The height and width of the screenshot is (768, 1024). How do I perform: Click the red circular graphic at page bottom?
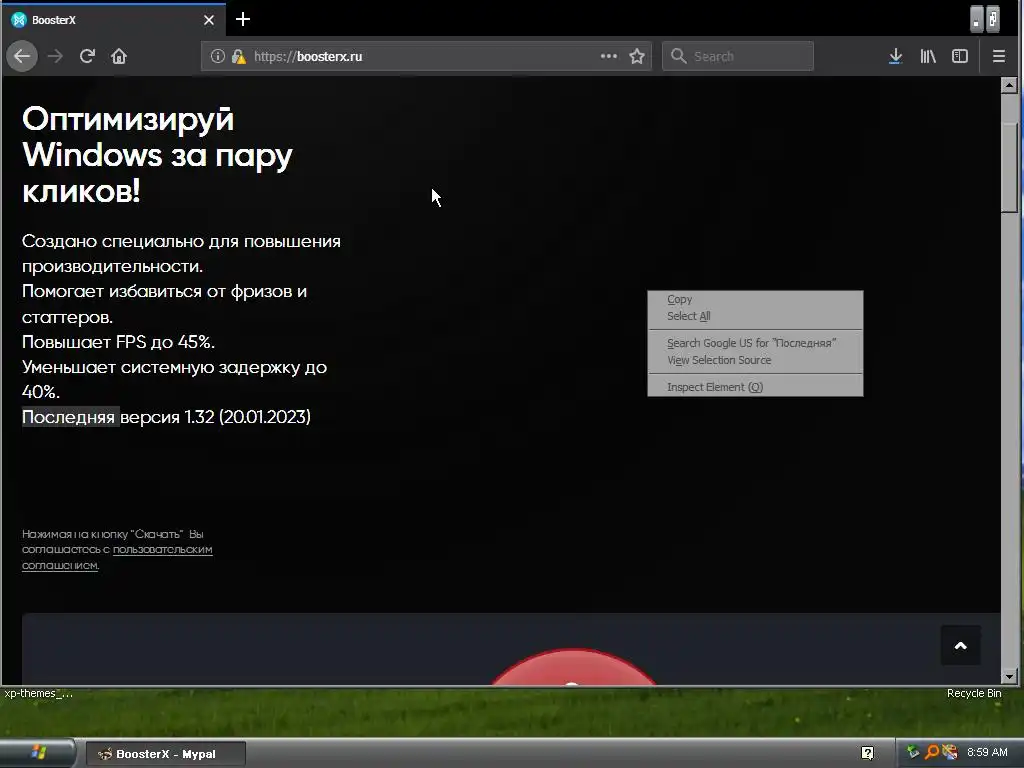pos(573,667)
